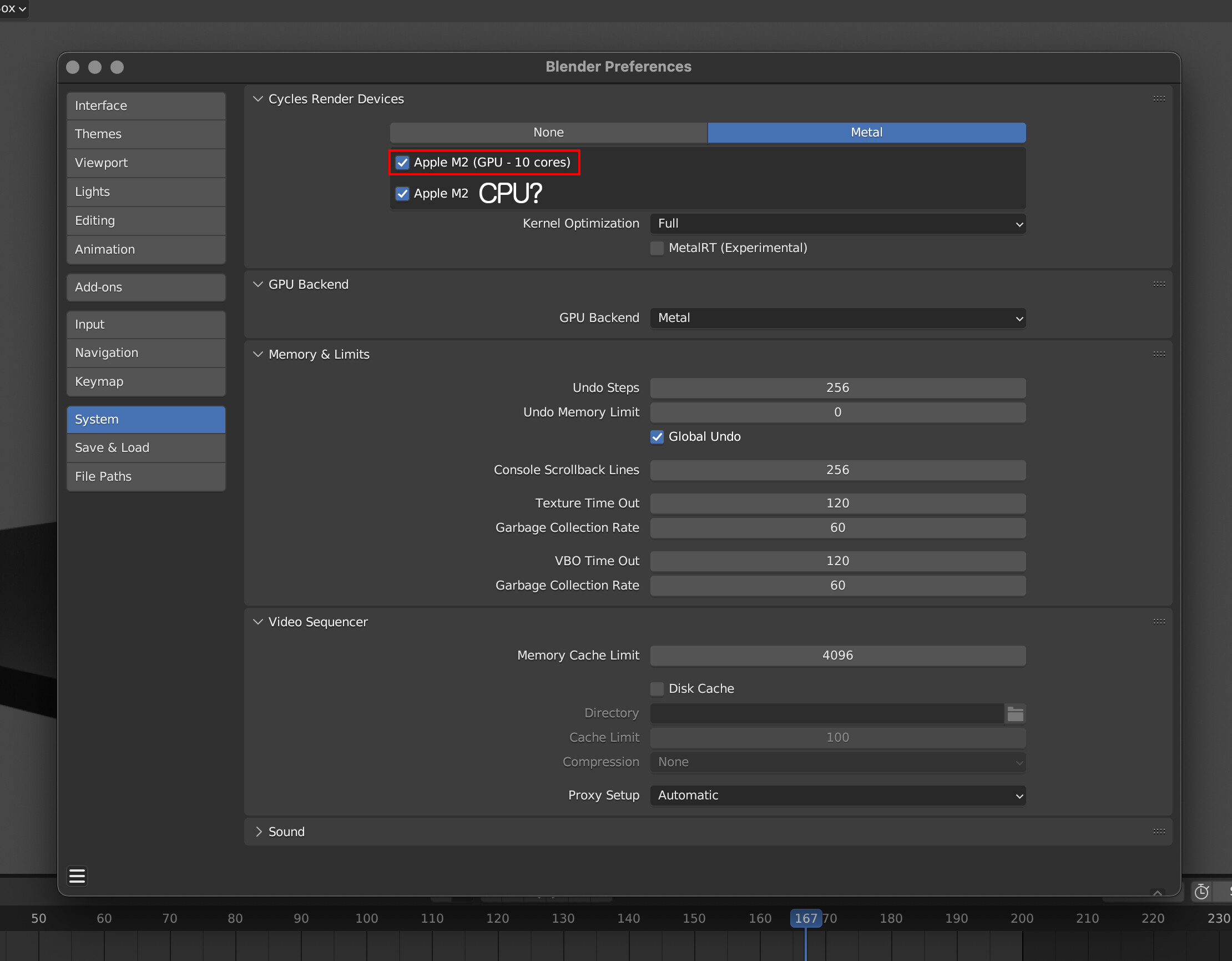Viewport: 1232px width, 961px height.
Task: Collapse the Memory & Limits section
Action: [x=258, y=354]
